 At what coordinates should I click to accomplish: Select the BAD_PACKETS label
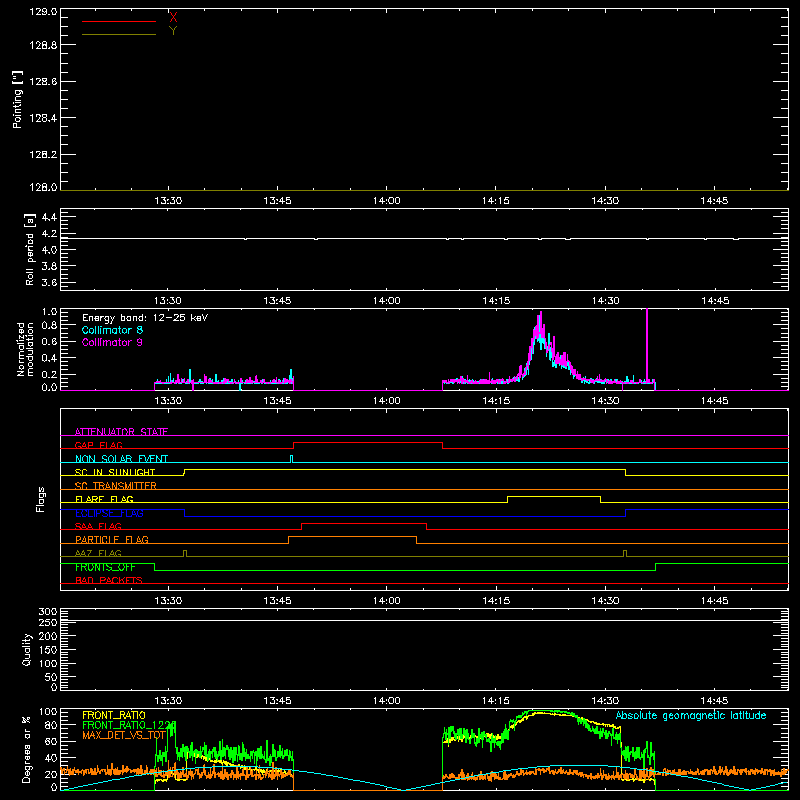(109, 581)
